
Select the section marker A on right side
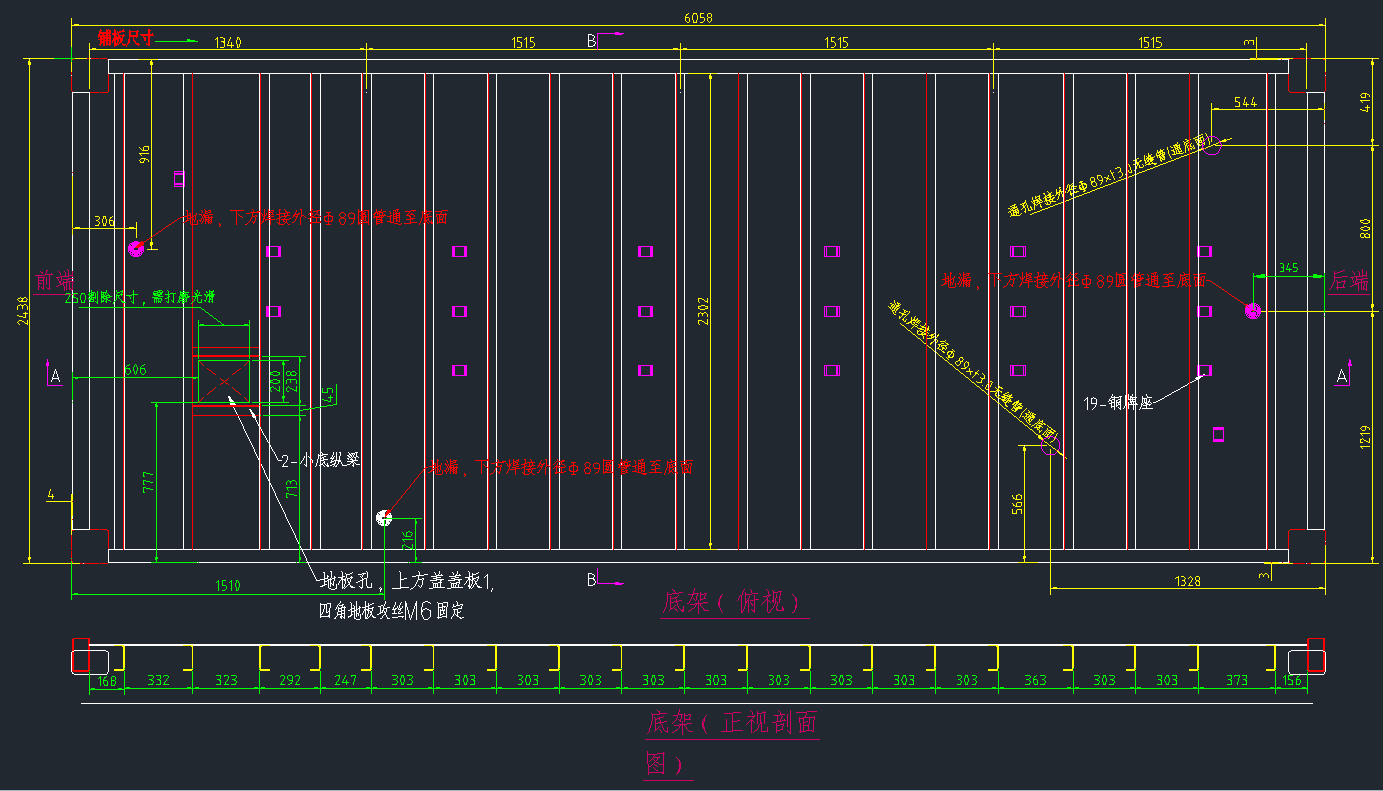tap(1342, 376)
